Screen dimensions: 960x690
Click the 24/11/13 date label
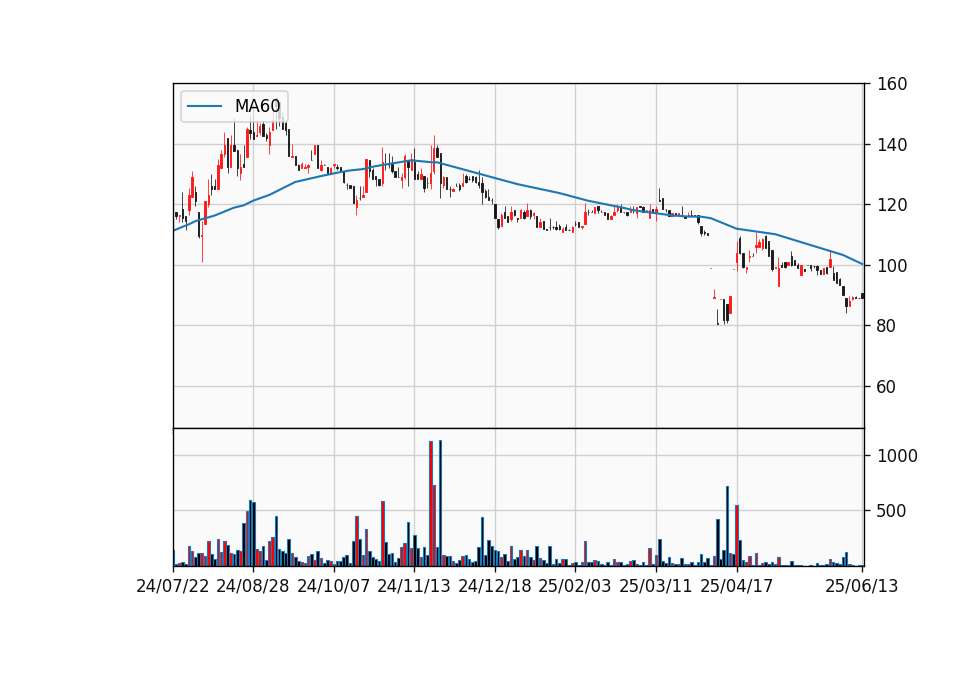(x=414, y=586)
